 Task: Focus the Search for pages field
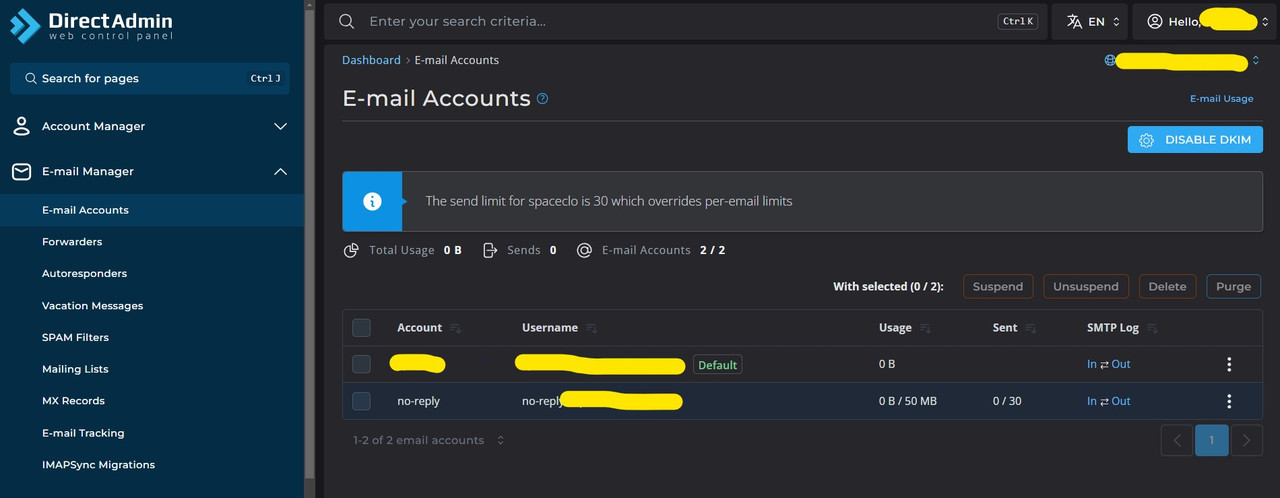pyautogui.click(x=150, y=78)
